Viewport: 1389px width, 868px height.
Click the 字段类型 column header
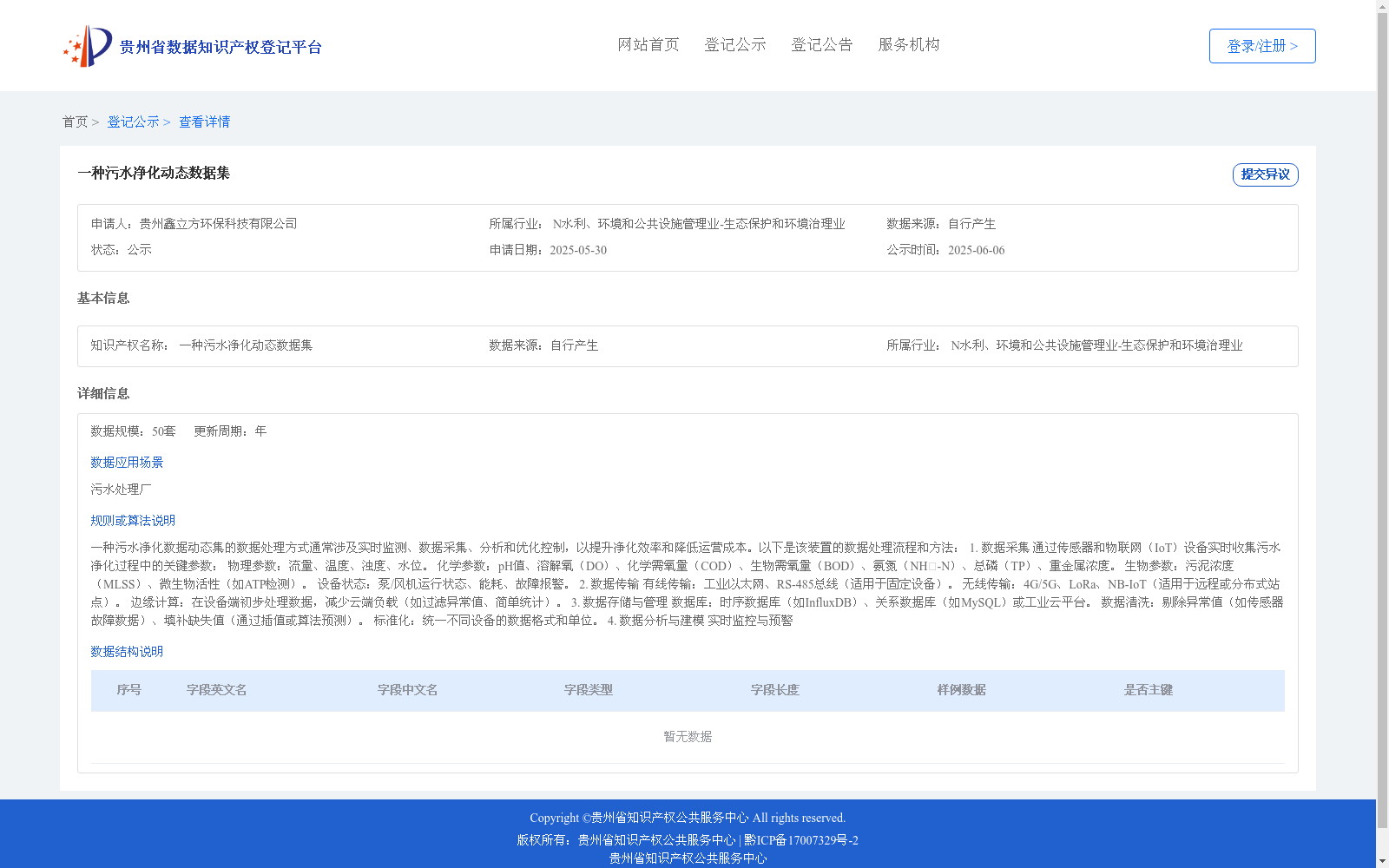point(589,690)
